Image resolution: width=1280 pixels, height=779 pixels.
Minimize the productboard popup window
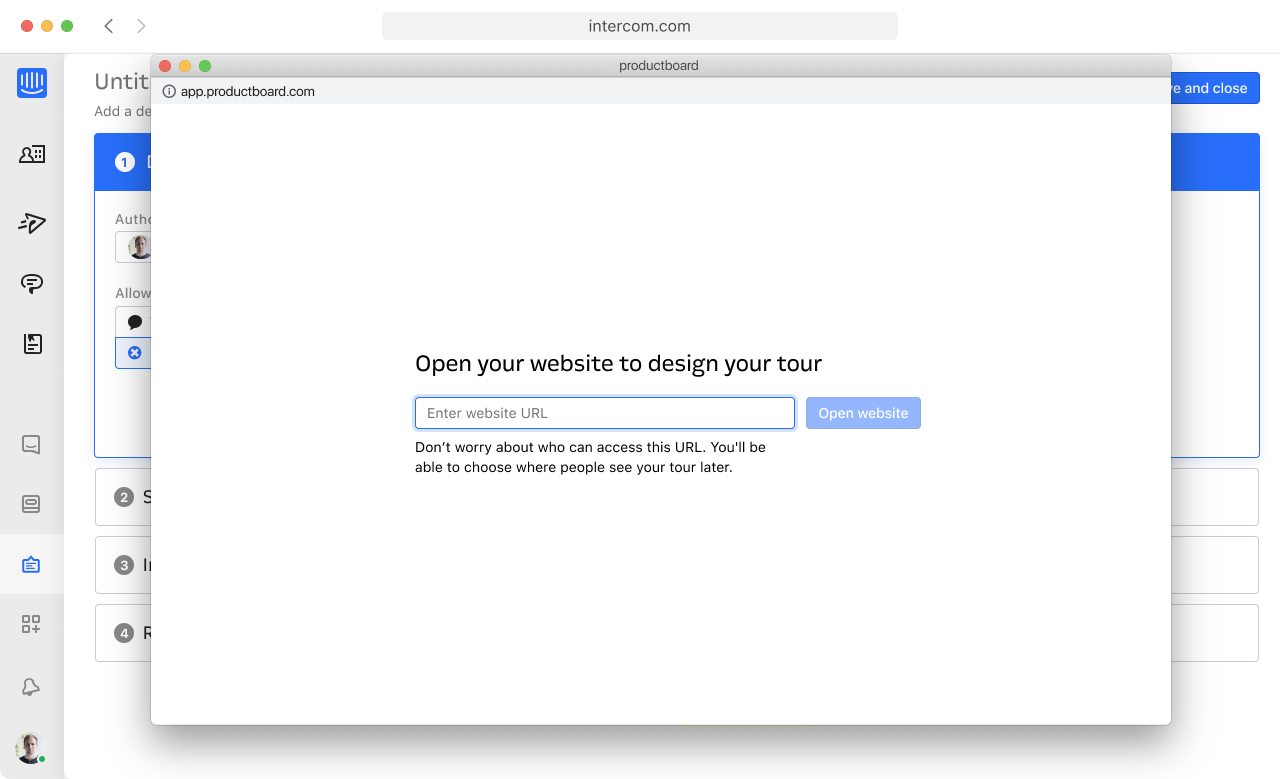[x=185, y=66]
